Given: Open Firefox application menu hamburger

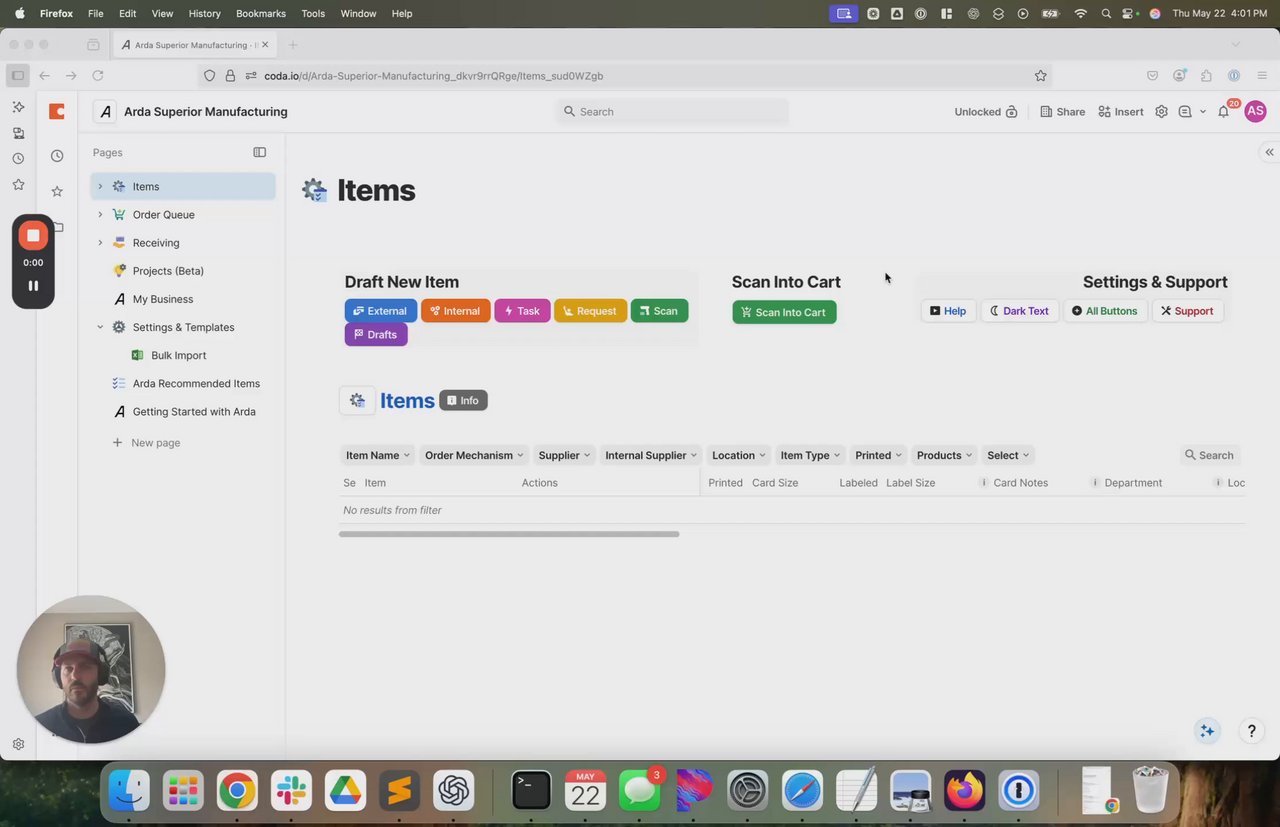Looking at the screenshot, I should [1262, 76].
